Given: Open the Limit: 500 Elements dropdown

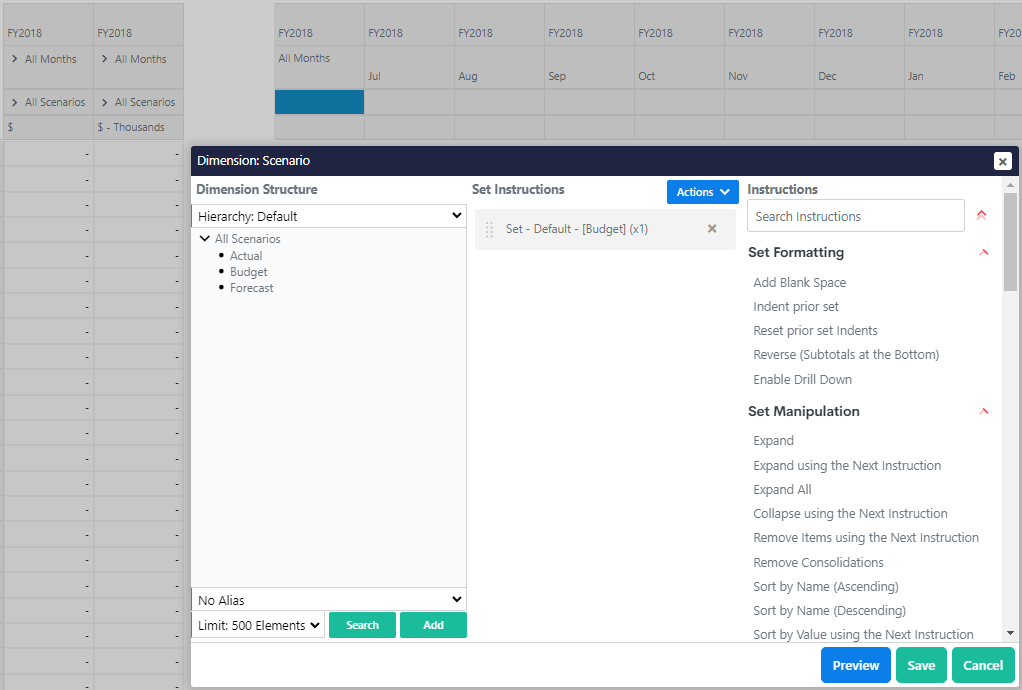Looking at the screenshot, I should click(x=258, y=625).
